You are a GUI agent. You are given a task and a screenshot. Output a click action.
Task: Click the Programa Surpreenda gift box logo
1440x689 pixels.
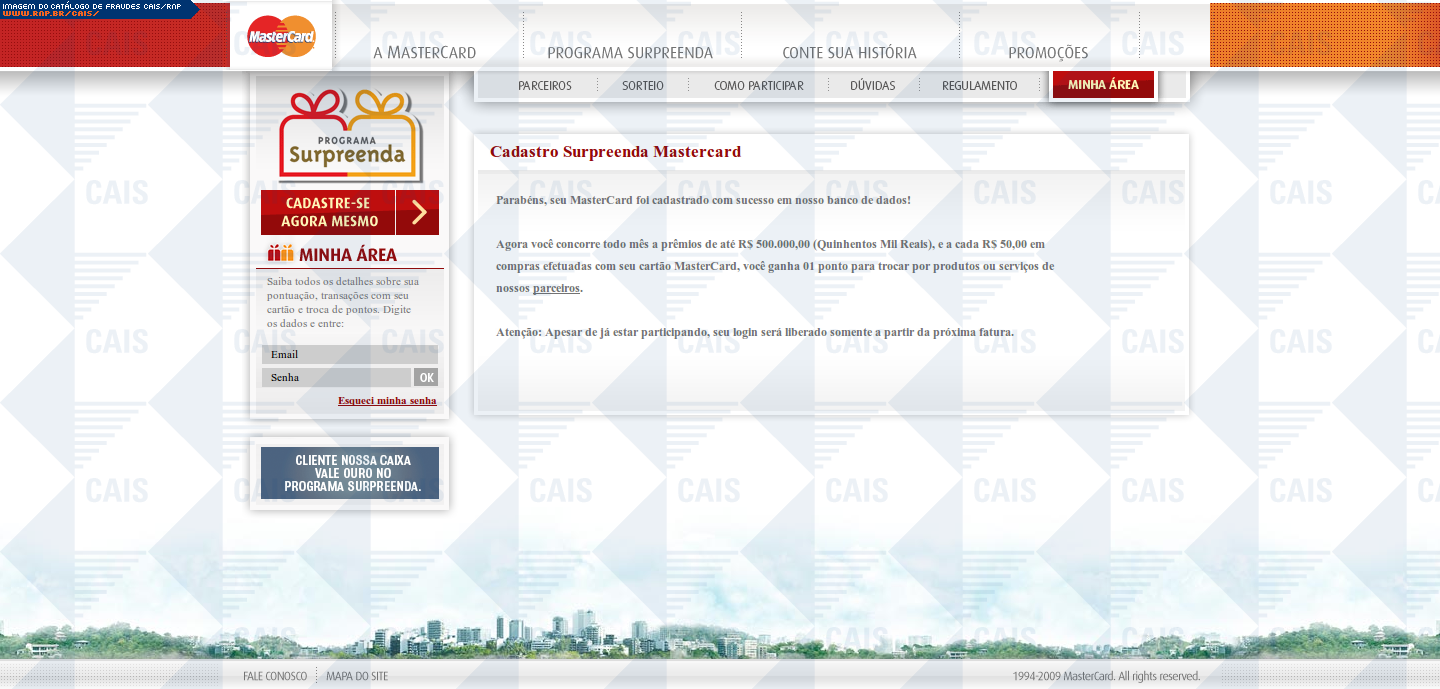348,135
